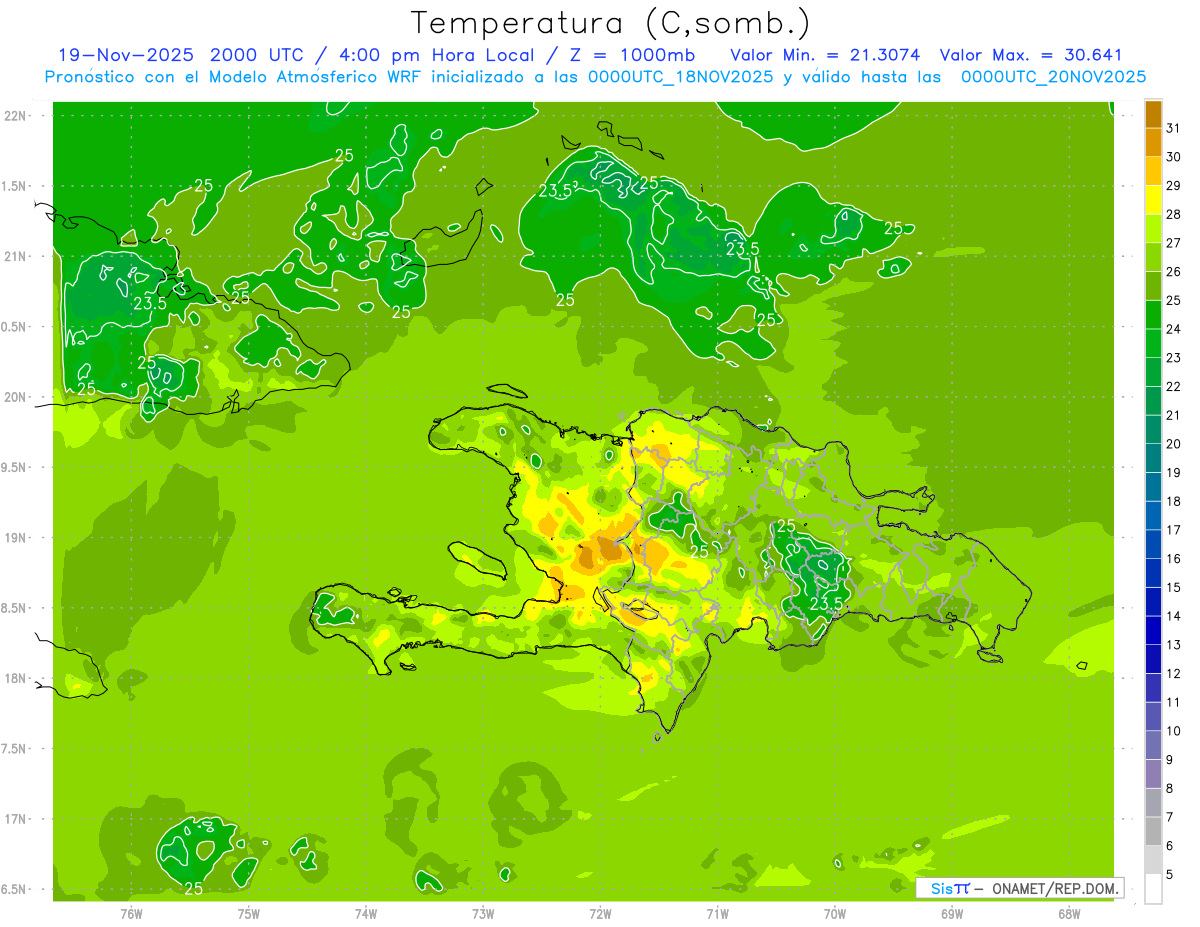This screenshot has width=1200, height=927.
Task: Click the legend value "28"
Action: coord(1174,214)
